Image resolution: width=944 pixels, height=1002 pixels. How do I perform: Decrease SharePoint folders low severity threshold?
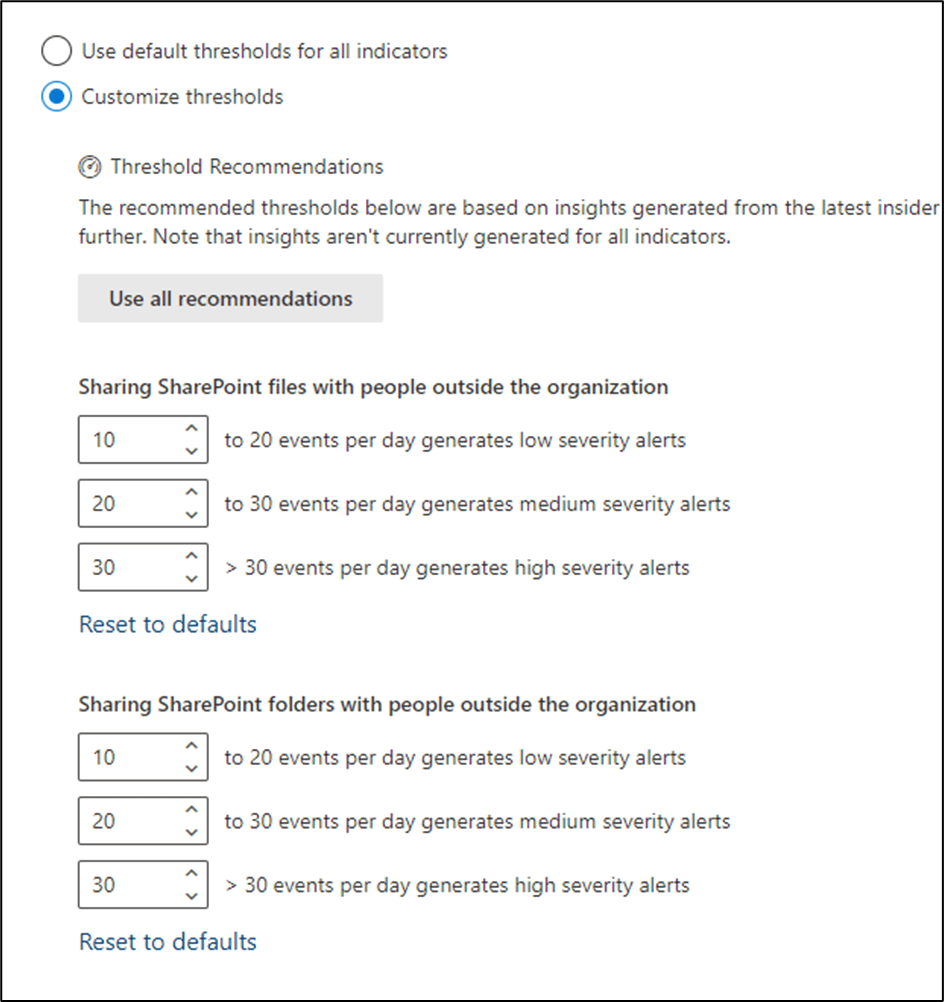click(192, 769)
